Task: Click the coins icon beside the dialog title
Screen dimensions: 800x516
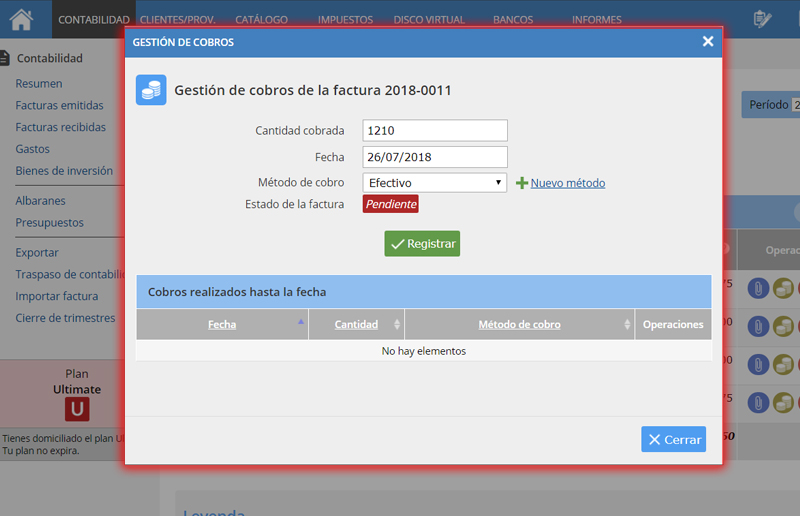Action: (151, 90)
